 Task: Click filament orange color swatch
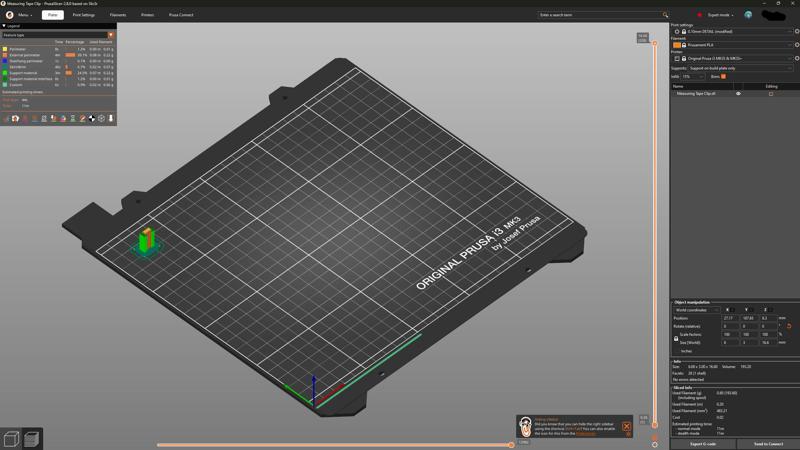[x=677, y=45]
